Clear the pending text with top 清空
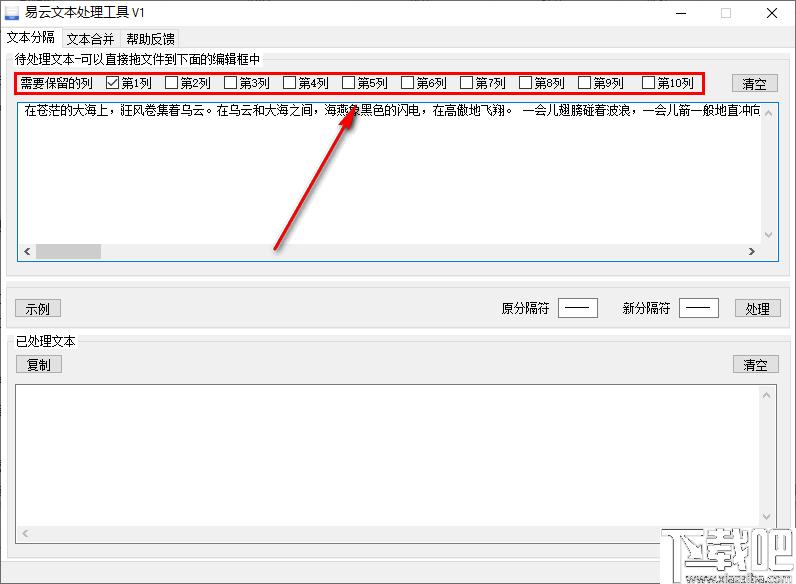796x584 pixels. [754, 83]
